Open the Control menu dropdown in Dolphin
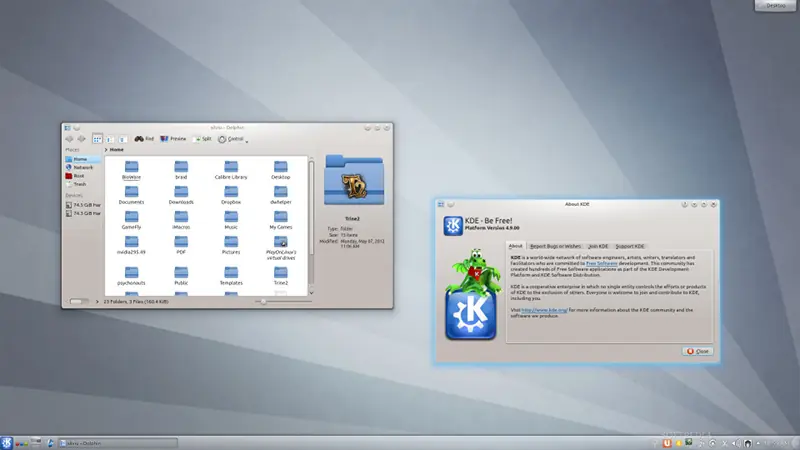800x450 pixels. tap(233, 139)
